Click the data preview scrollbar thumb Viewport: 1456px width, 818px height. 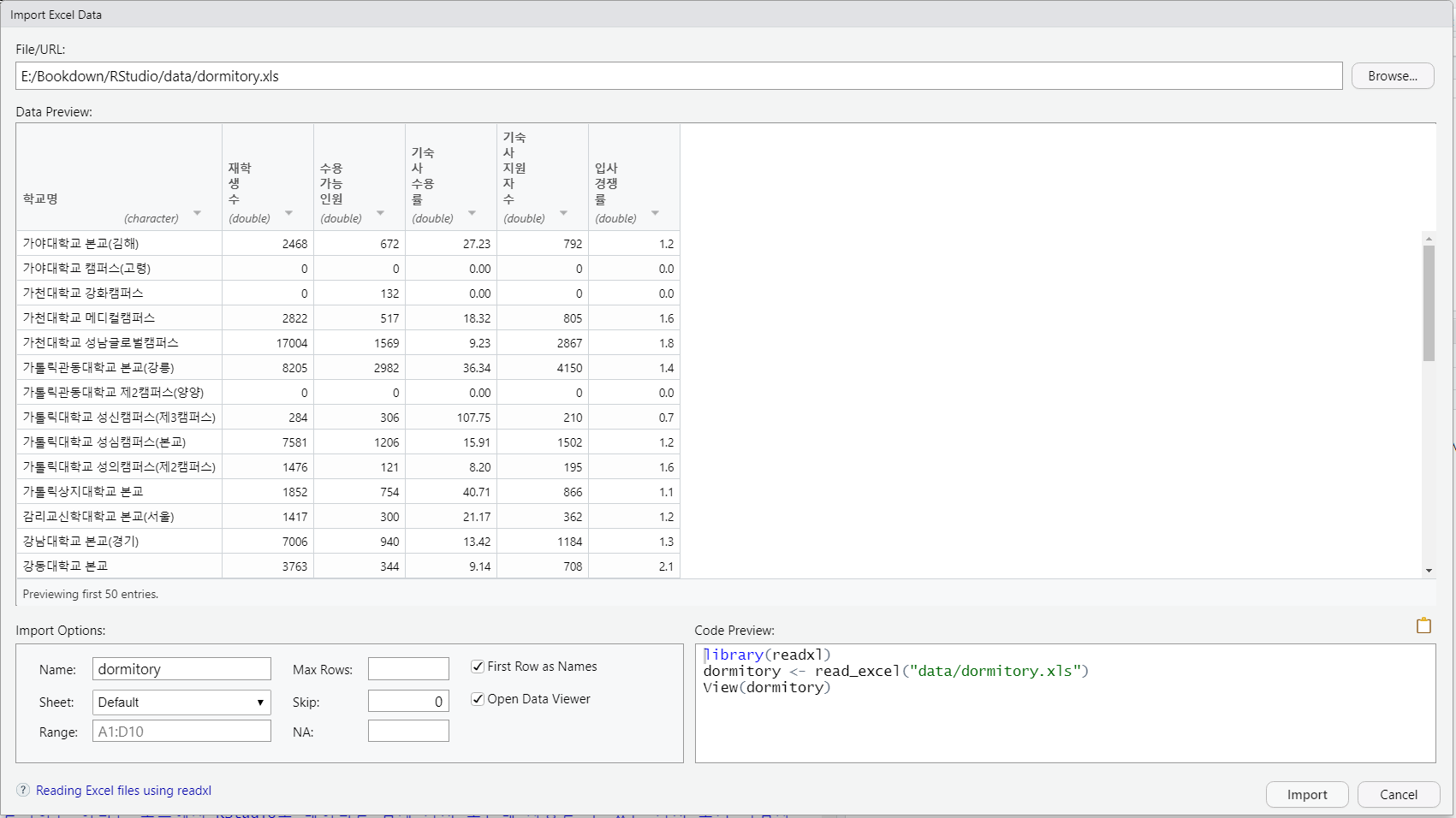click(x=1429, y=303)
